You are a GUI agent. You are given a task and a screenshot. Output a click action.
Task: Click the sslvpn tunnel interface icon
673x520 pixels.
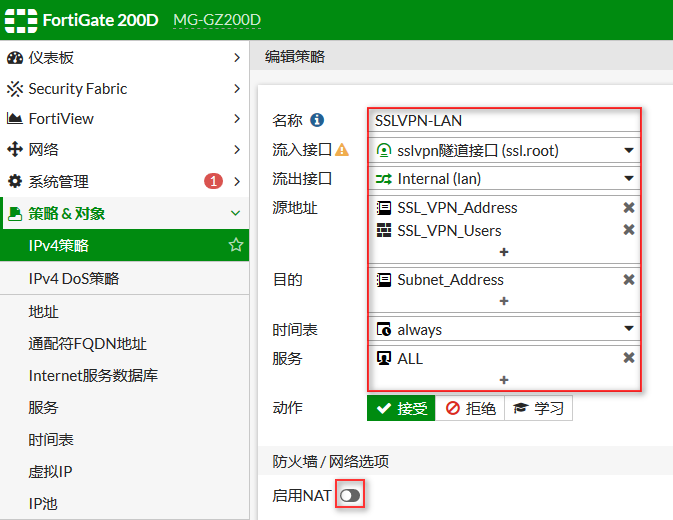pyautogui.click(x=384, y=151)
